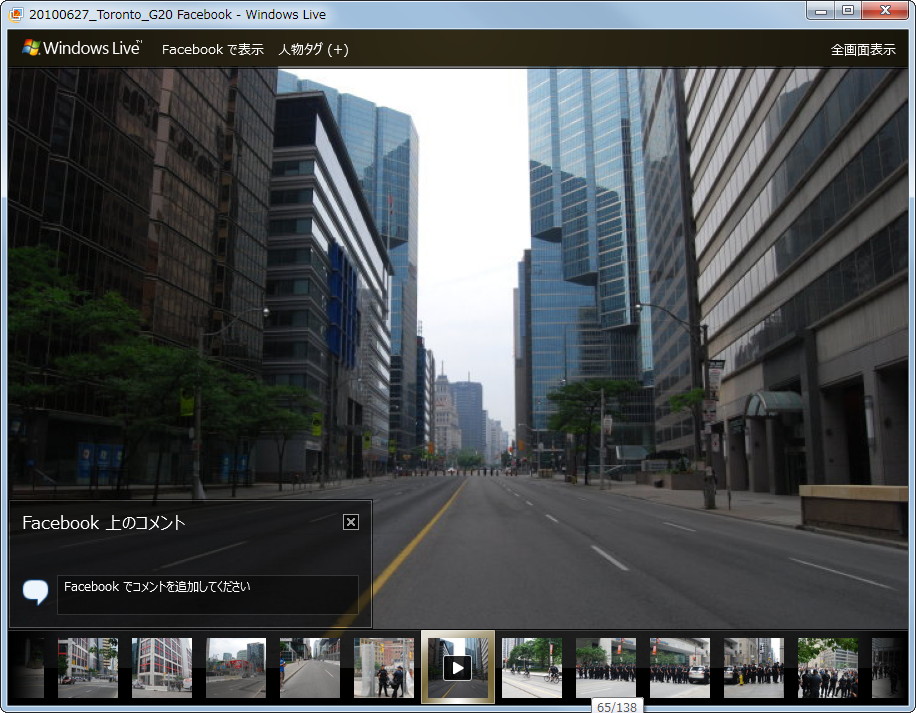Close the Facebook comments panel
The height and width of the screenshot is (713, 916).
(x=351, y=522)
